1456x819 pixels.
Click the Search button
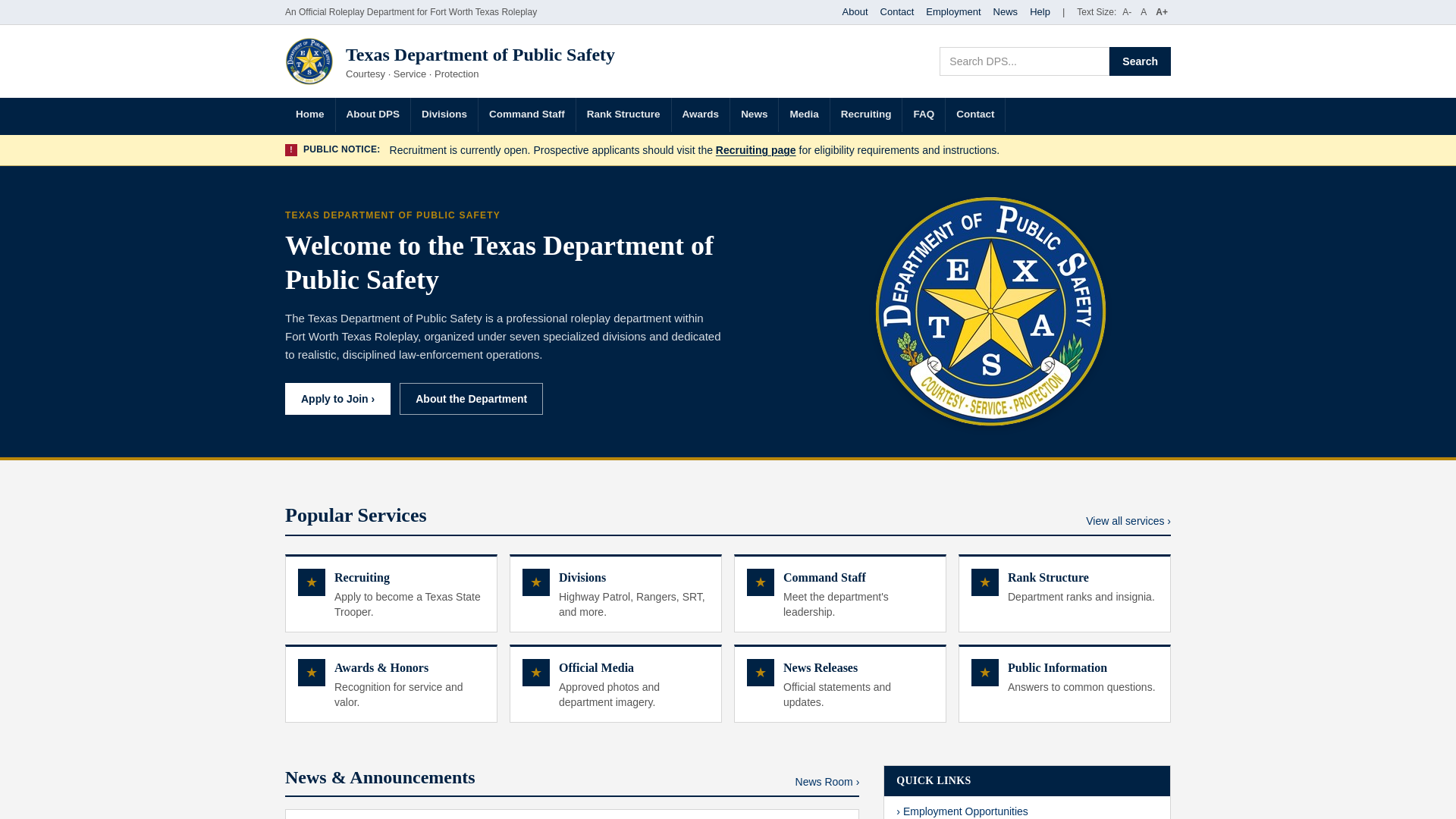point(1140,61)
